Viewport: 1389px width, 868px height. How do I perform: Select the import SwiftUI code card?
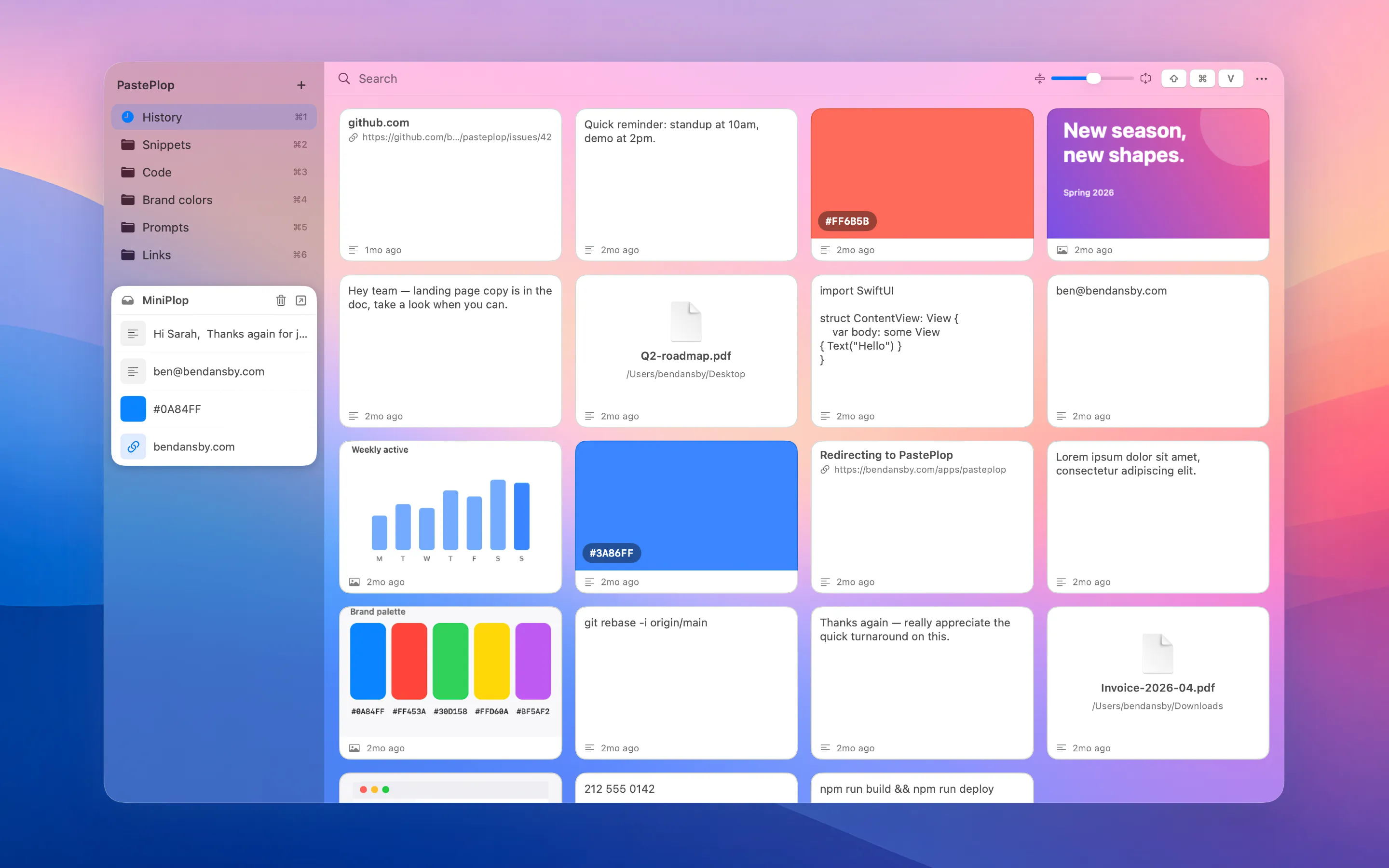[922, 351]
